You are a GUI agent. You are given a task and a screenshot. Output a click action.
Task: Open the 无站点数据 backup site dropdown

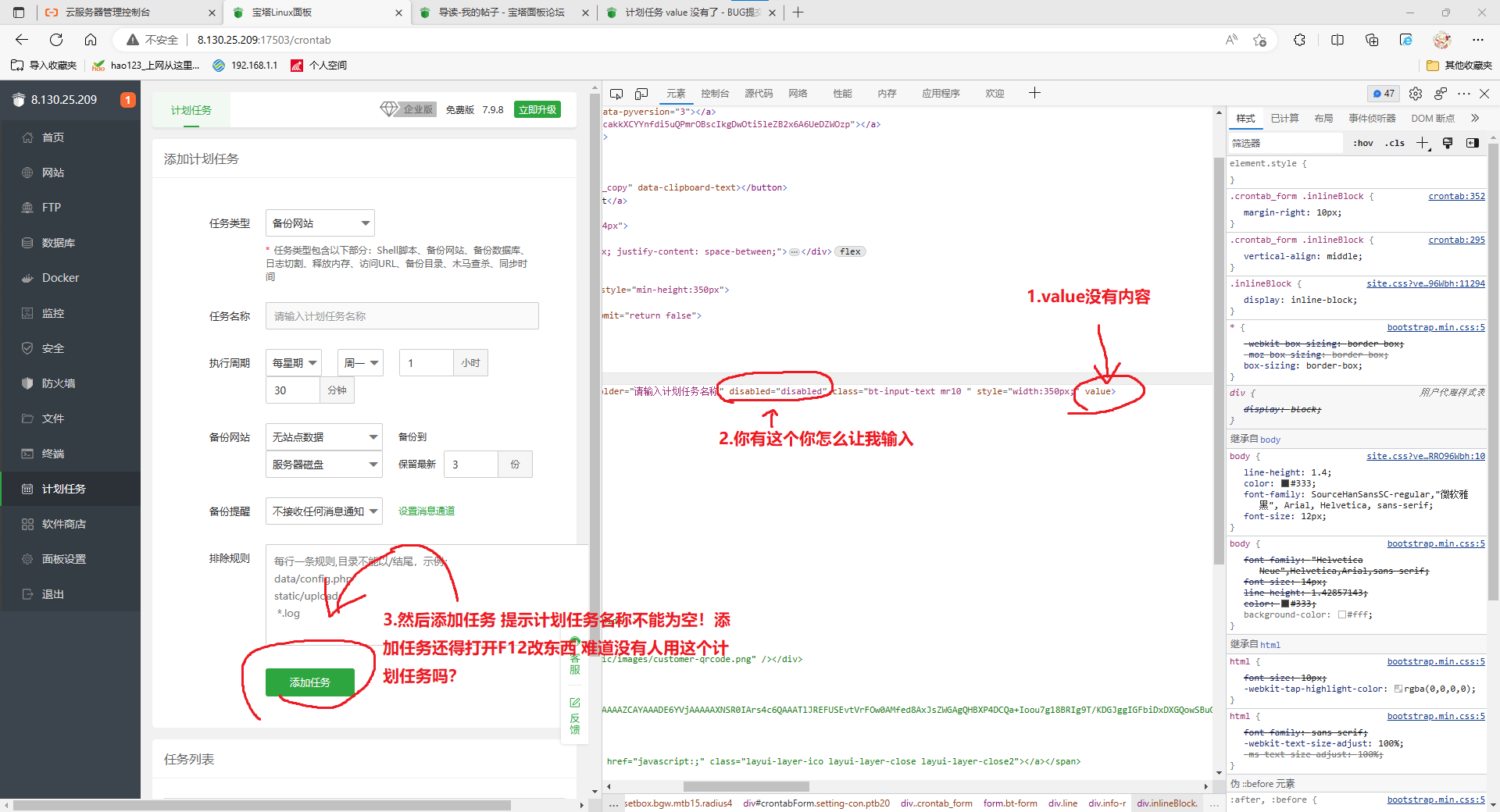(x=324, y=437)
